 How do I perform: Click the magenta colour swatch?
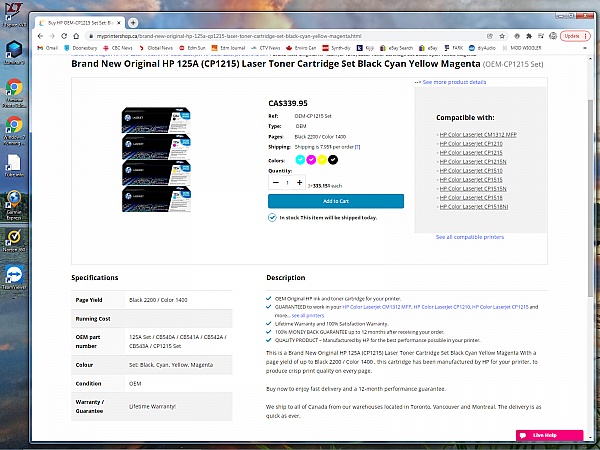tap(311, 160)
